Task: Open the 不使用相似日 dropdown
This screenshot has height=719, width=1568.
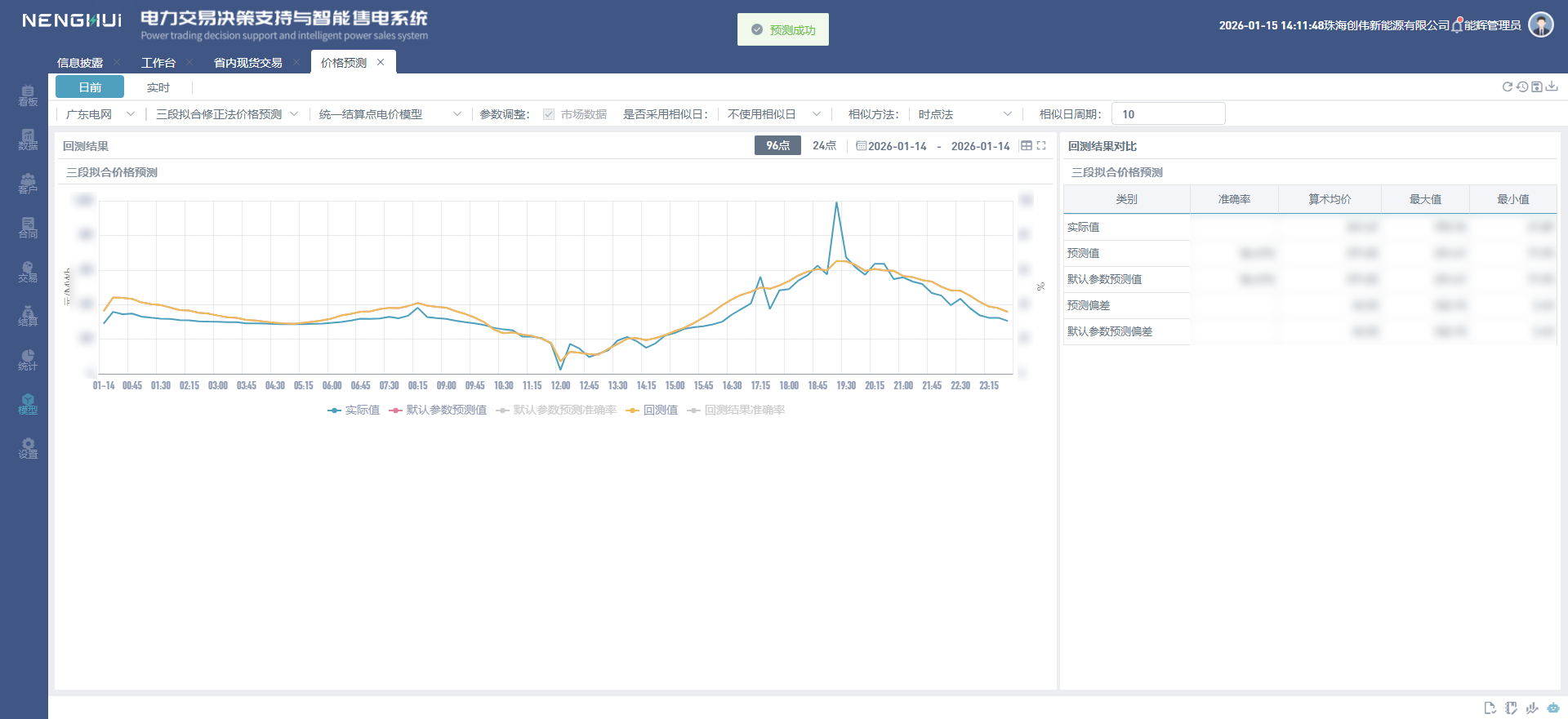Action: [x=773, y=114]
